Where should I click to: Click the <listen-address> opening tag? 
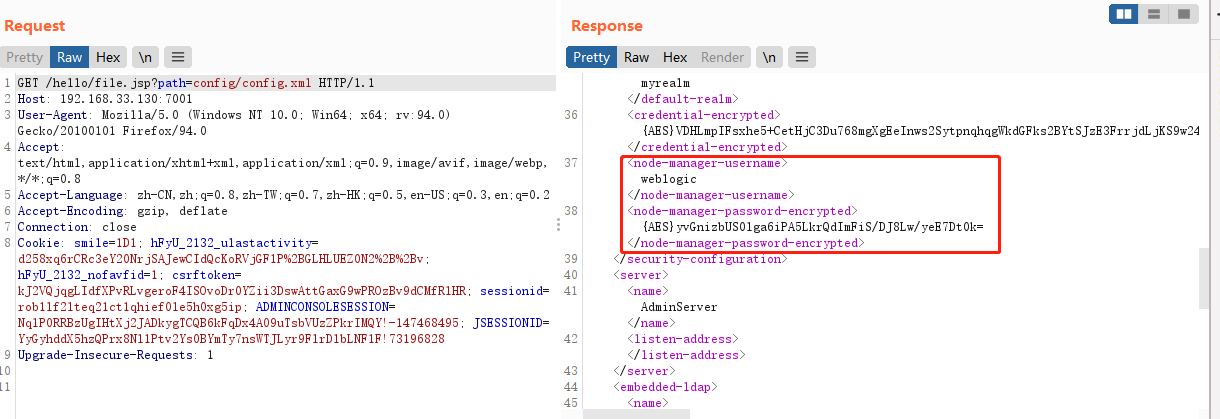tap(682, 339)
